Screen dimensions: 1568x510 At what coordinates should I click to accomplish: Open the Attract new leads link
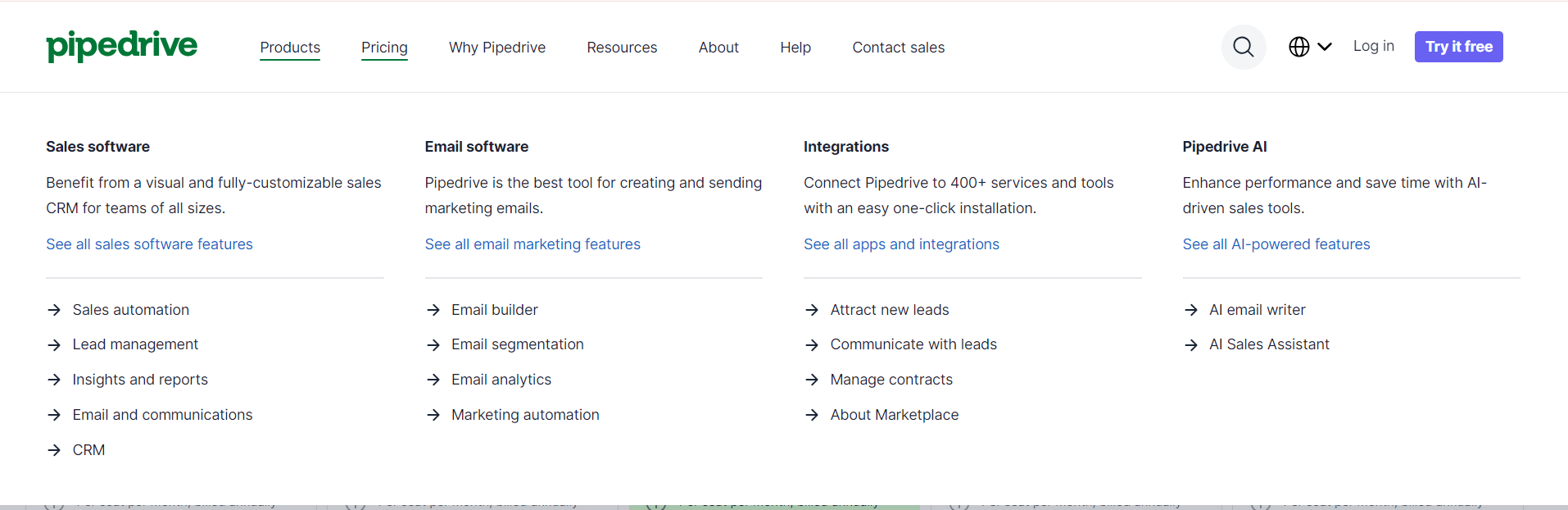click(890, 310)
